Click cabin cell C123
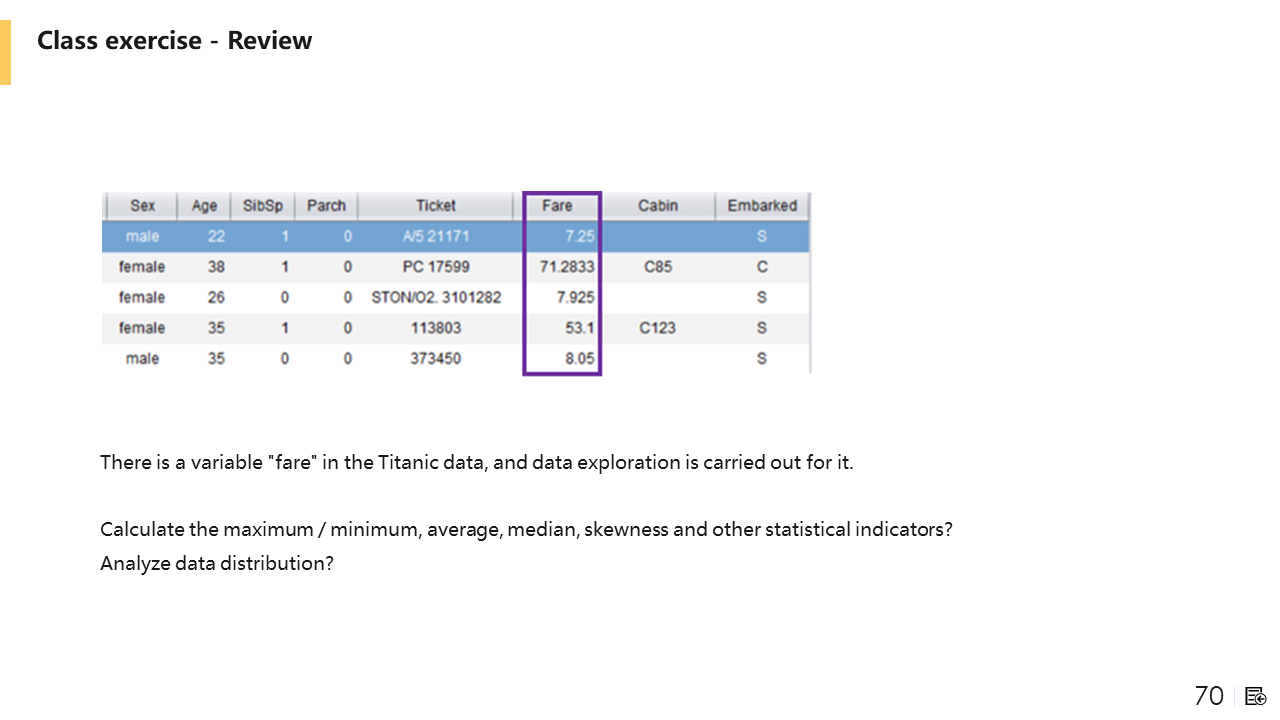1280x720 pixels. pos(657,328)
